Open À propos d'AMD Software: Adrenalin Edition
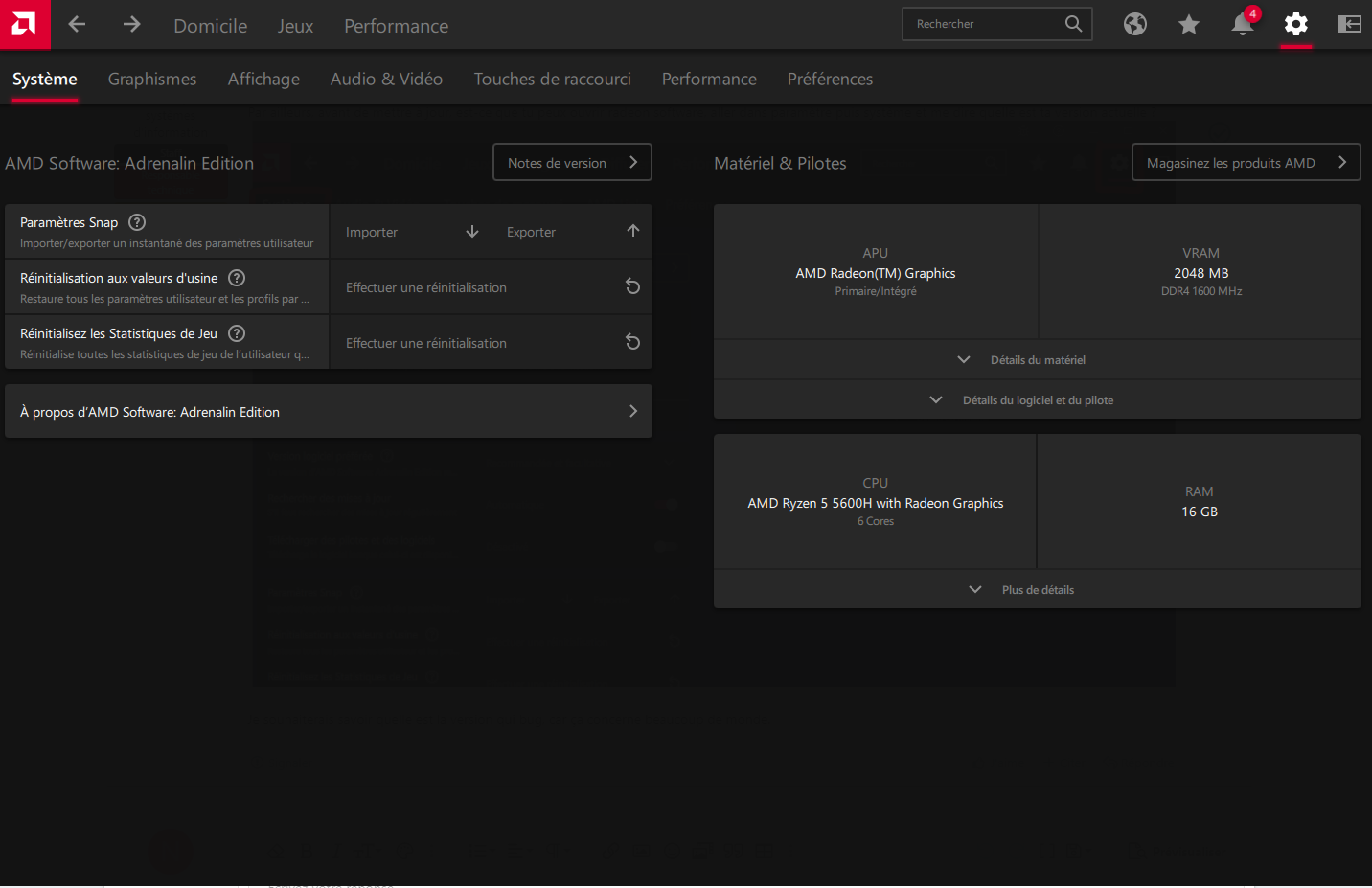Image resolution: width=1372 pixels, height=888 pixels. tap(329, 412)
